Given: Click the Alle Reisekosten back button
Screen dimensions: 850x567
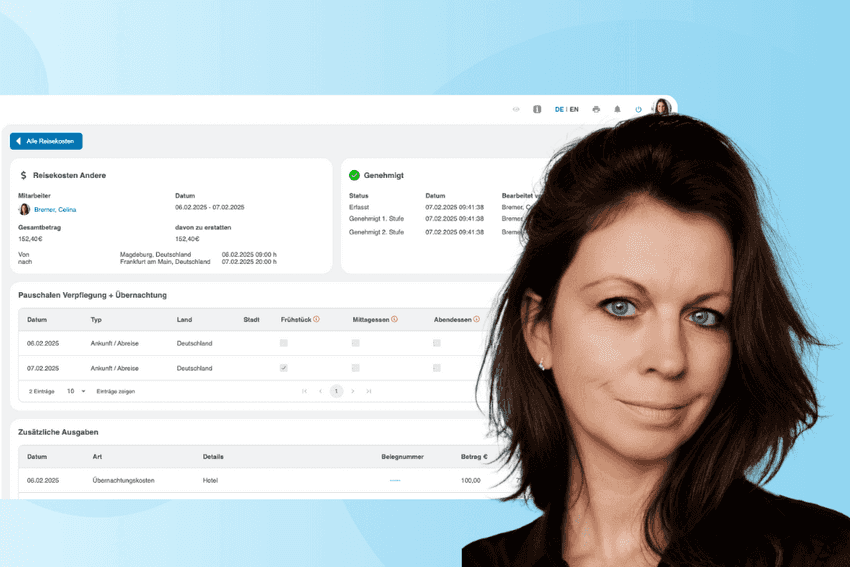Looking at the screenshot, I should (x=46, y=141).
